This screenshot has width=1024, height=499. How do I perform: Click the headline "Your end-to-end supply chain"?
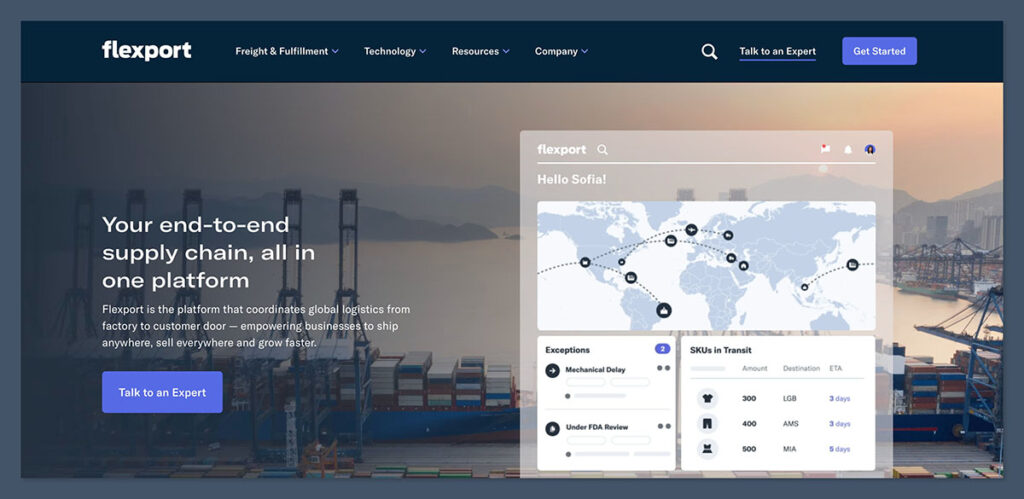208,253
